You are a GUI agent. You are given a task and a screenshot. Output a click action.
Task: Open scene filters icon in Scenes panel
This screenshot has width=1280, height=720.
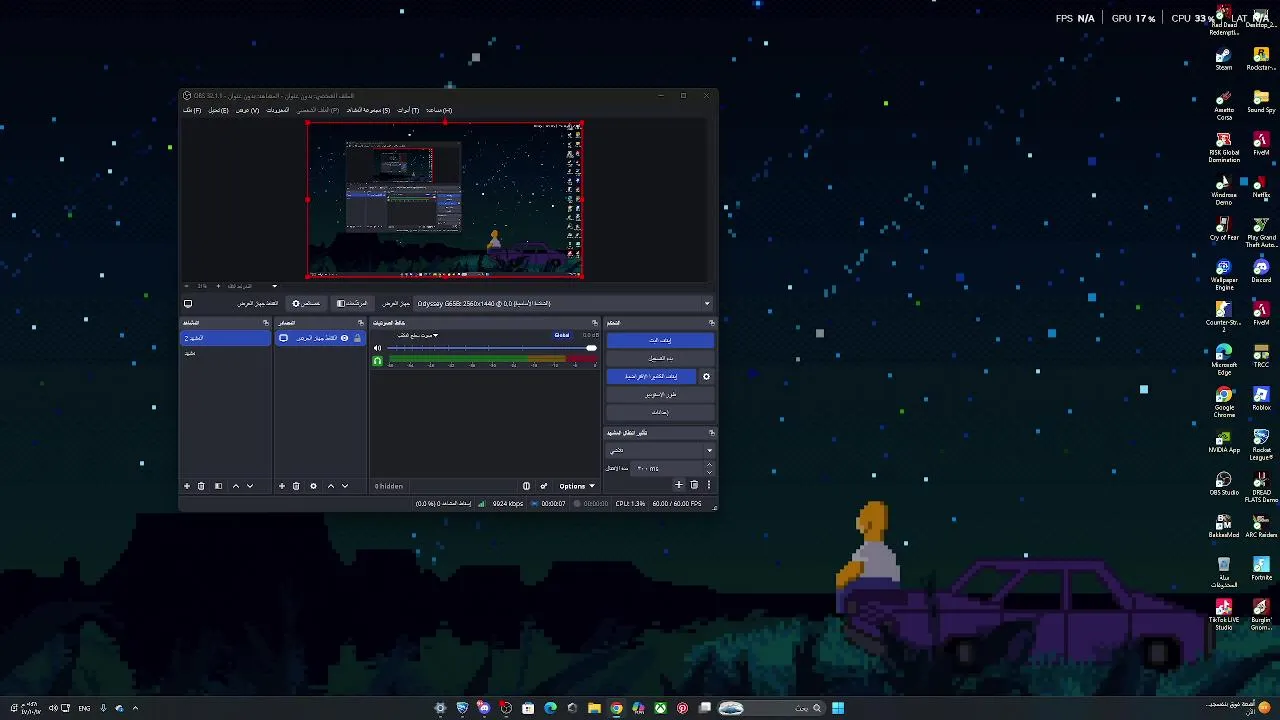click(x=218, y=486)
